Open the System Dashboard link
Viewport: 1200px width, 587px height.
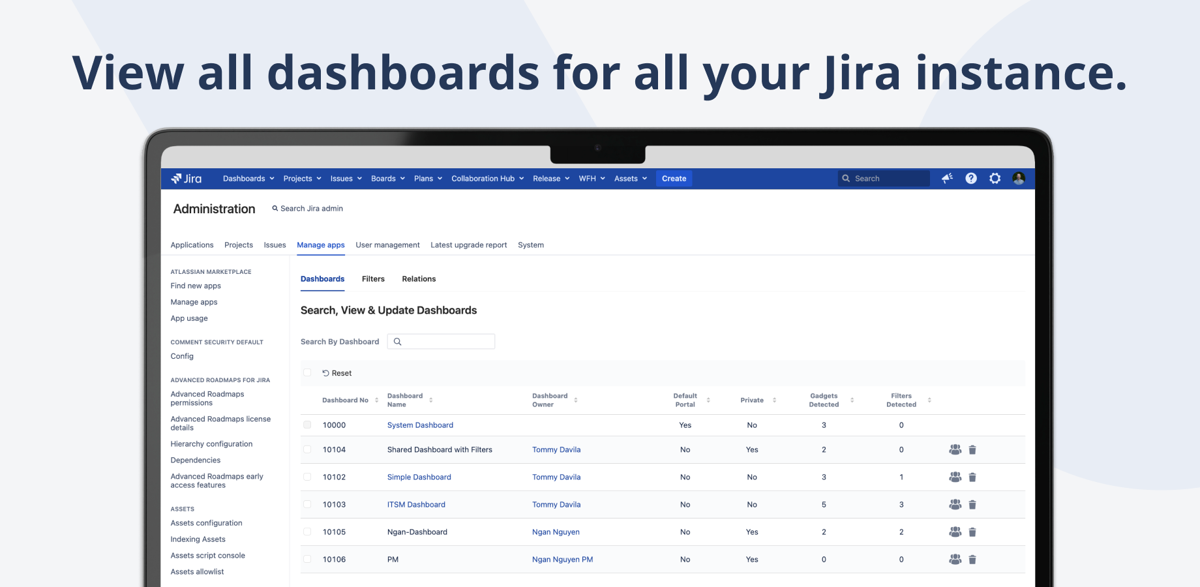420,425
